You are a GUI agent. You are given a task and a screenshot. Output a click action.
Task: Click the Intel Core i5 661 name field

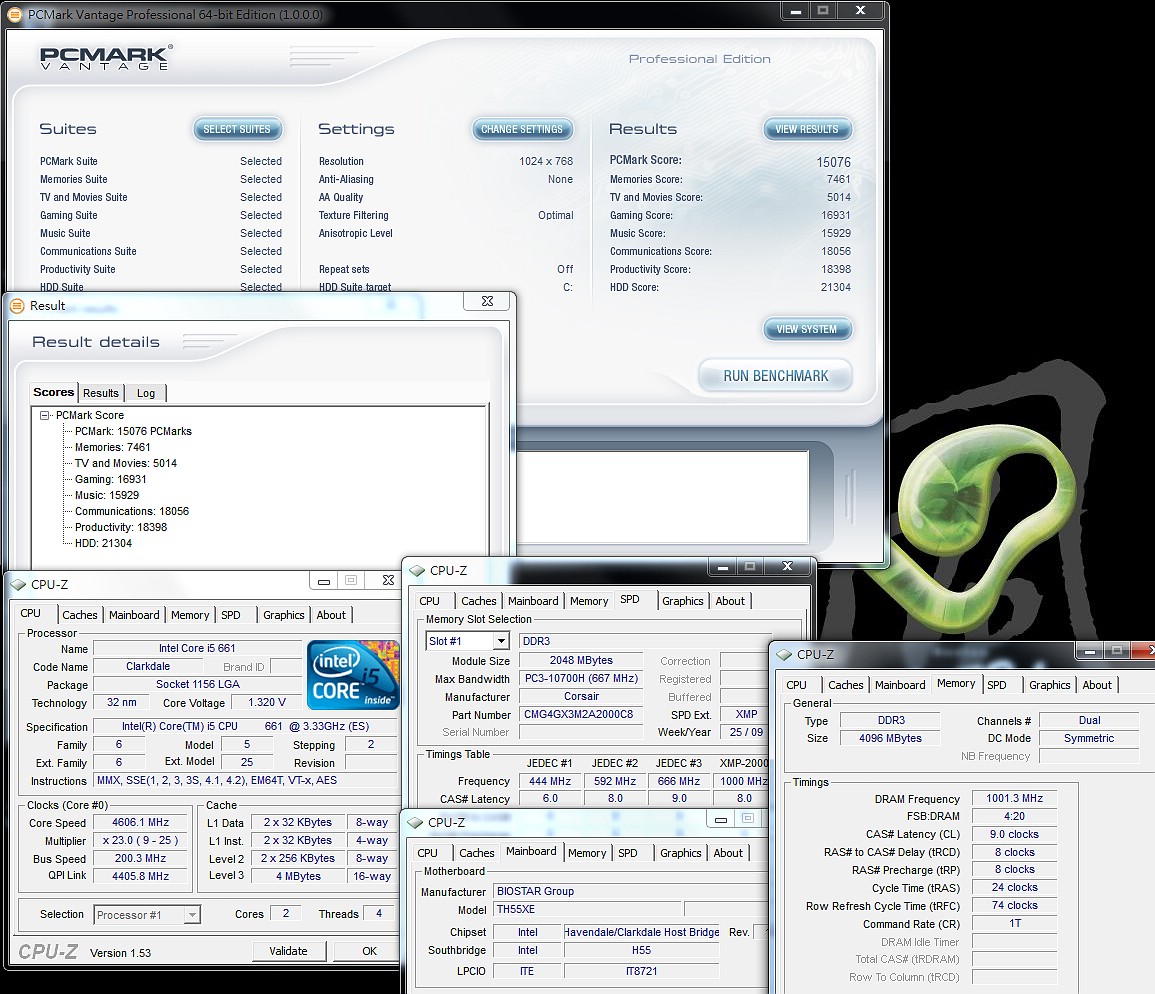[x=197, y=648]
